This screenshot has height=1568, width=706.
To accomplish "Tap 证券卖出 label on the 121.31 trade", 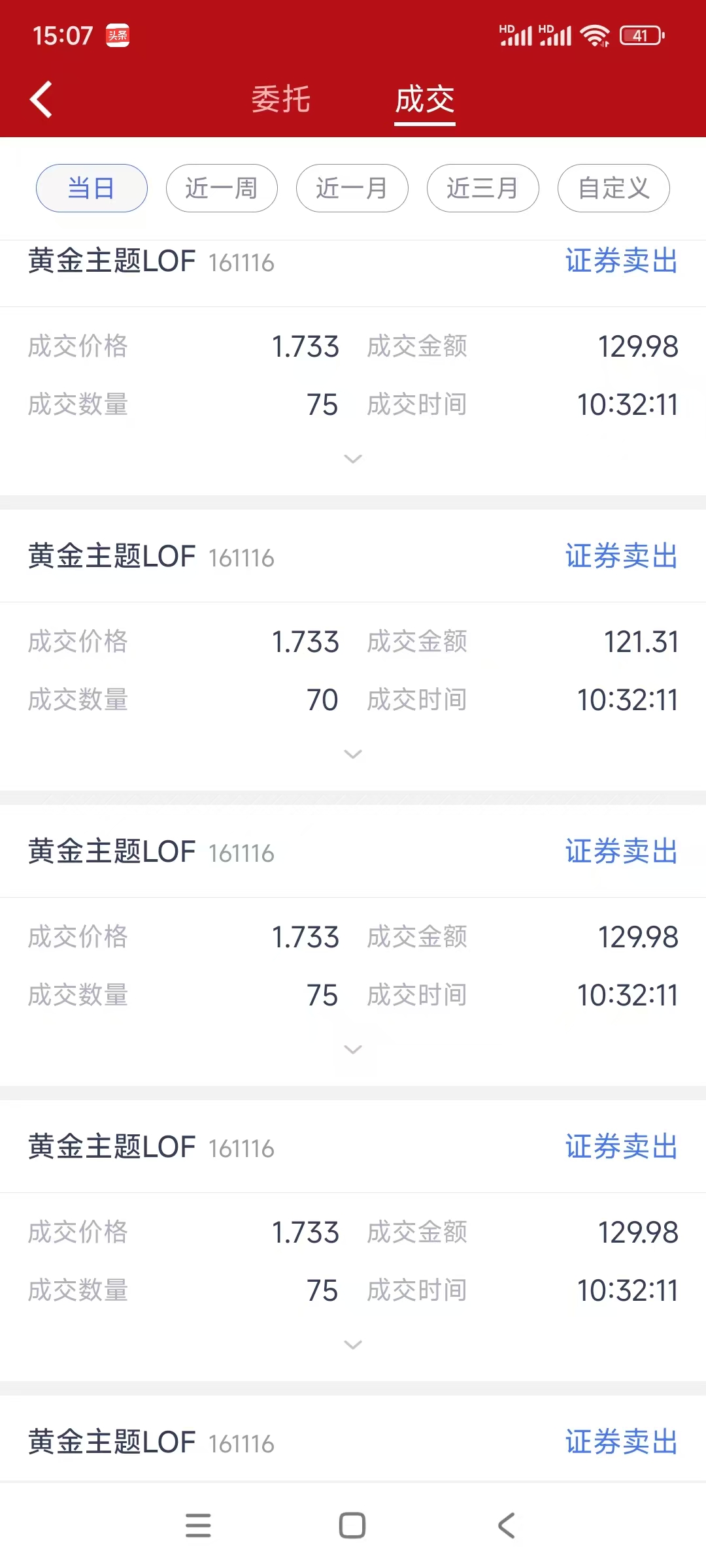I will [x=621, y=557].
